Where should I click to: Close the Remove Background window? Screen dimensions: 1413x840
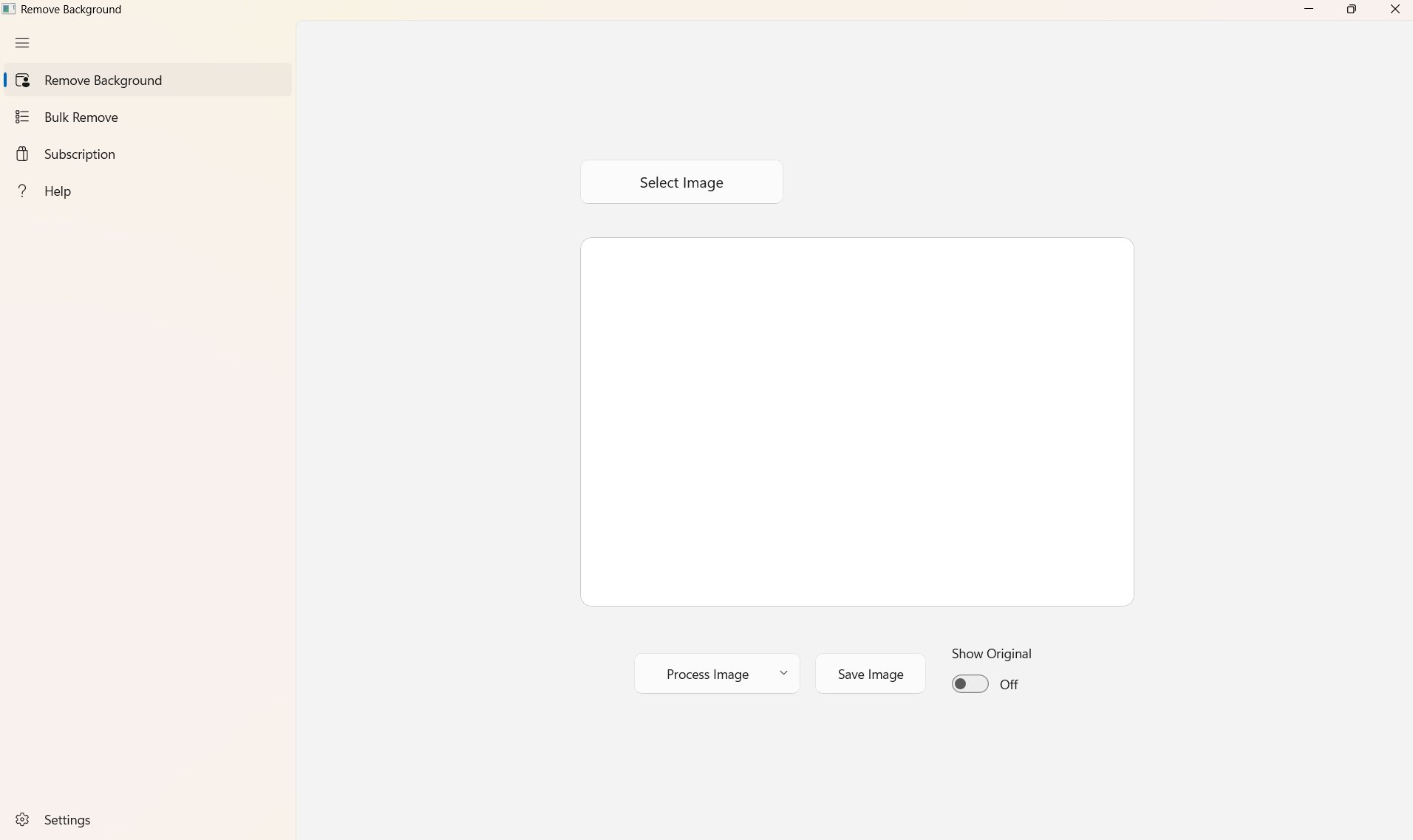[1395, 9]
